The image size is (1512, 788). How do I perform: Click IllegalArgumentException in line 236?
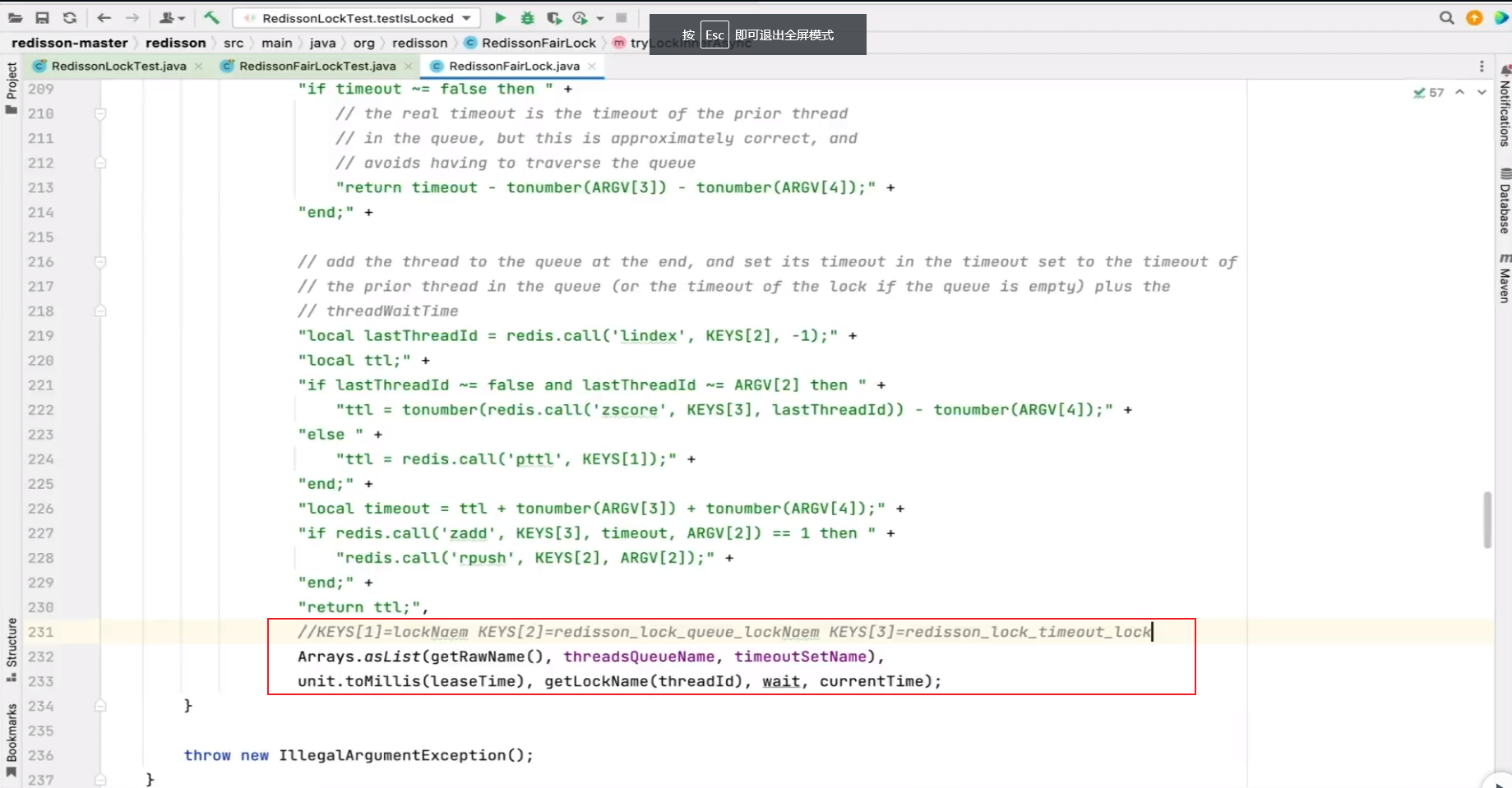tap(392, 755)
